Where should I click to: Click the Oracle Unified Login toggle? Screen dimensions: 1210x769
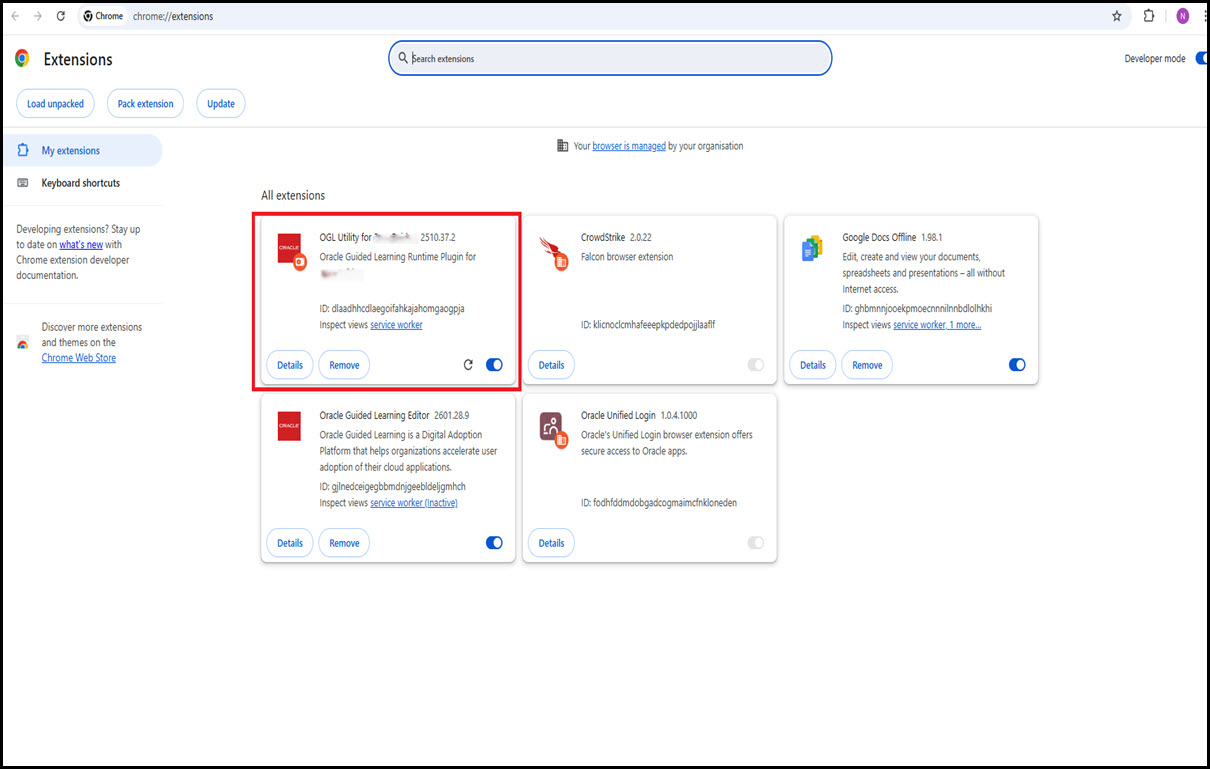click(x=756, y=543)
